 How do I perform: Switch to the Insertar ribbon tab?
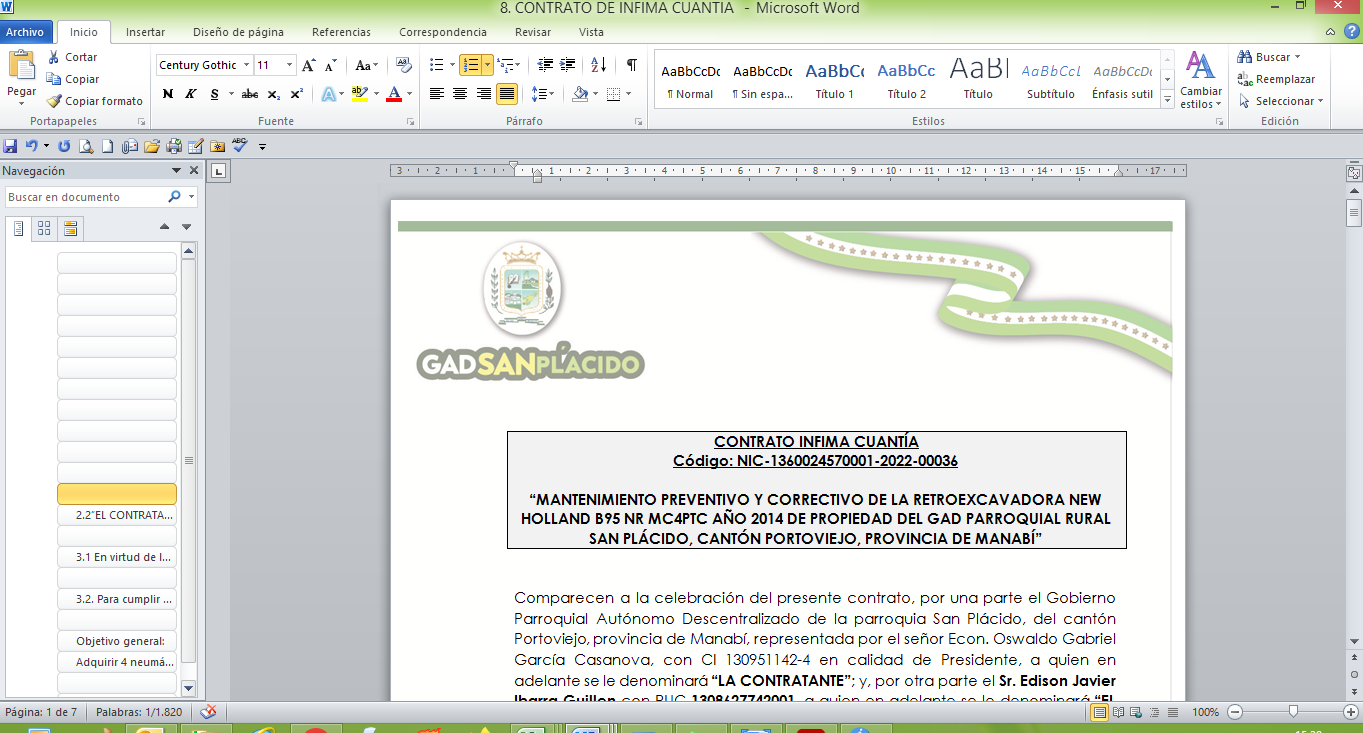[x=145, y=32]
